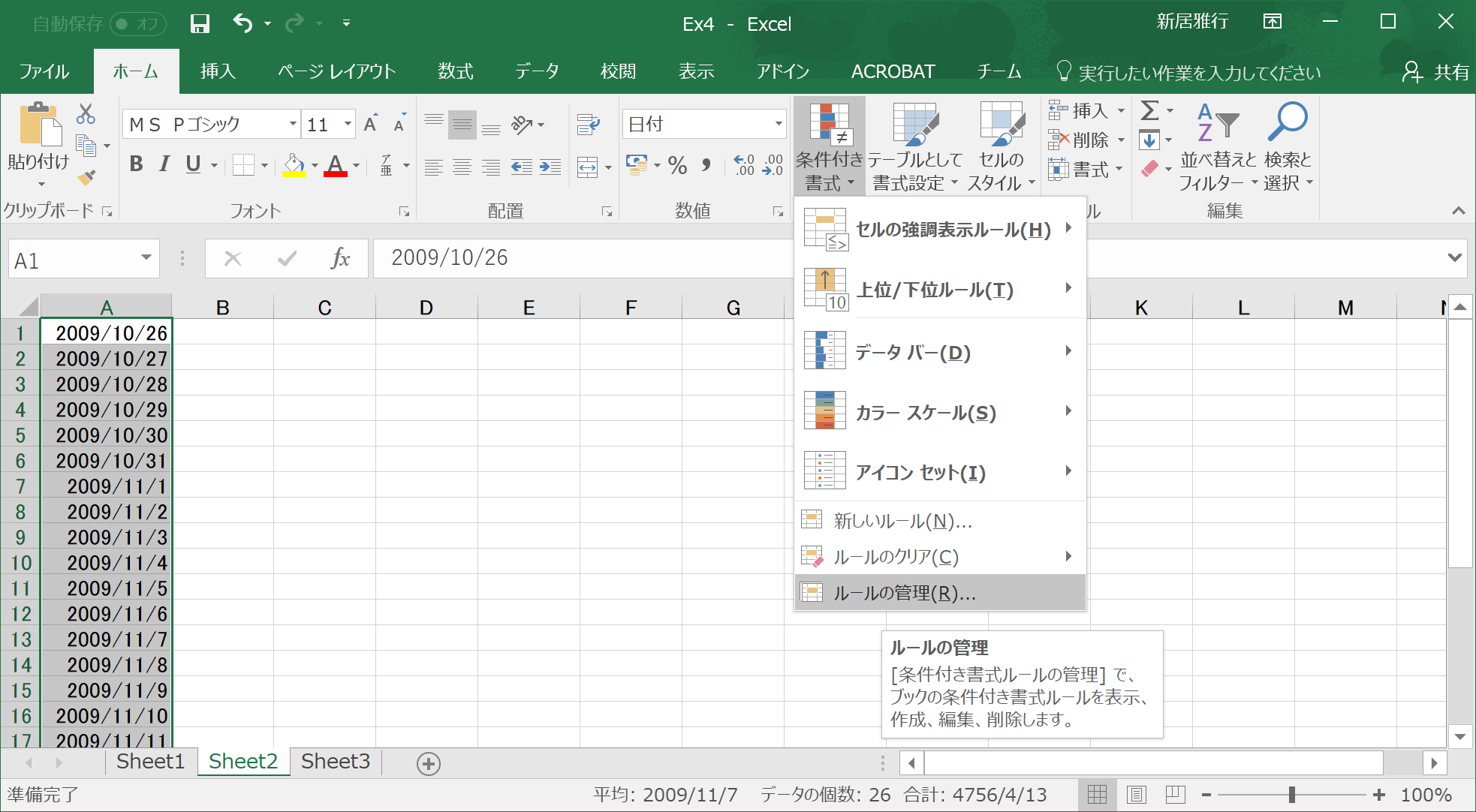Click the Percent Style icon
This screenshot has width=1476, height=812.
pos(677,166)
